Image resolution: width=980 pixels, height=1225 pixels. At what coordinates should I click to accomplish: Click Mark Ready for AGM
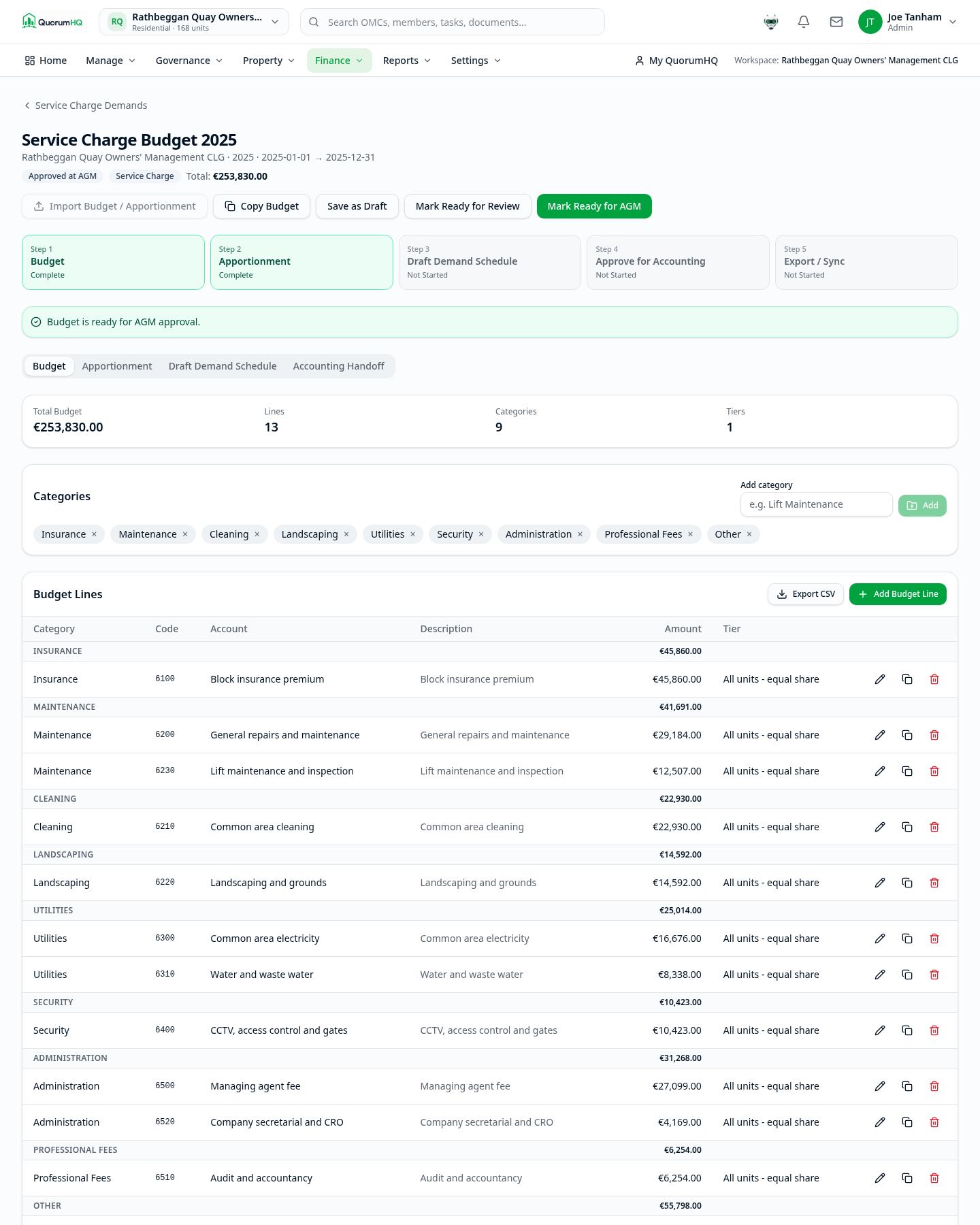594,206
